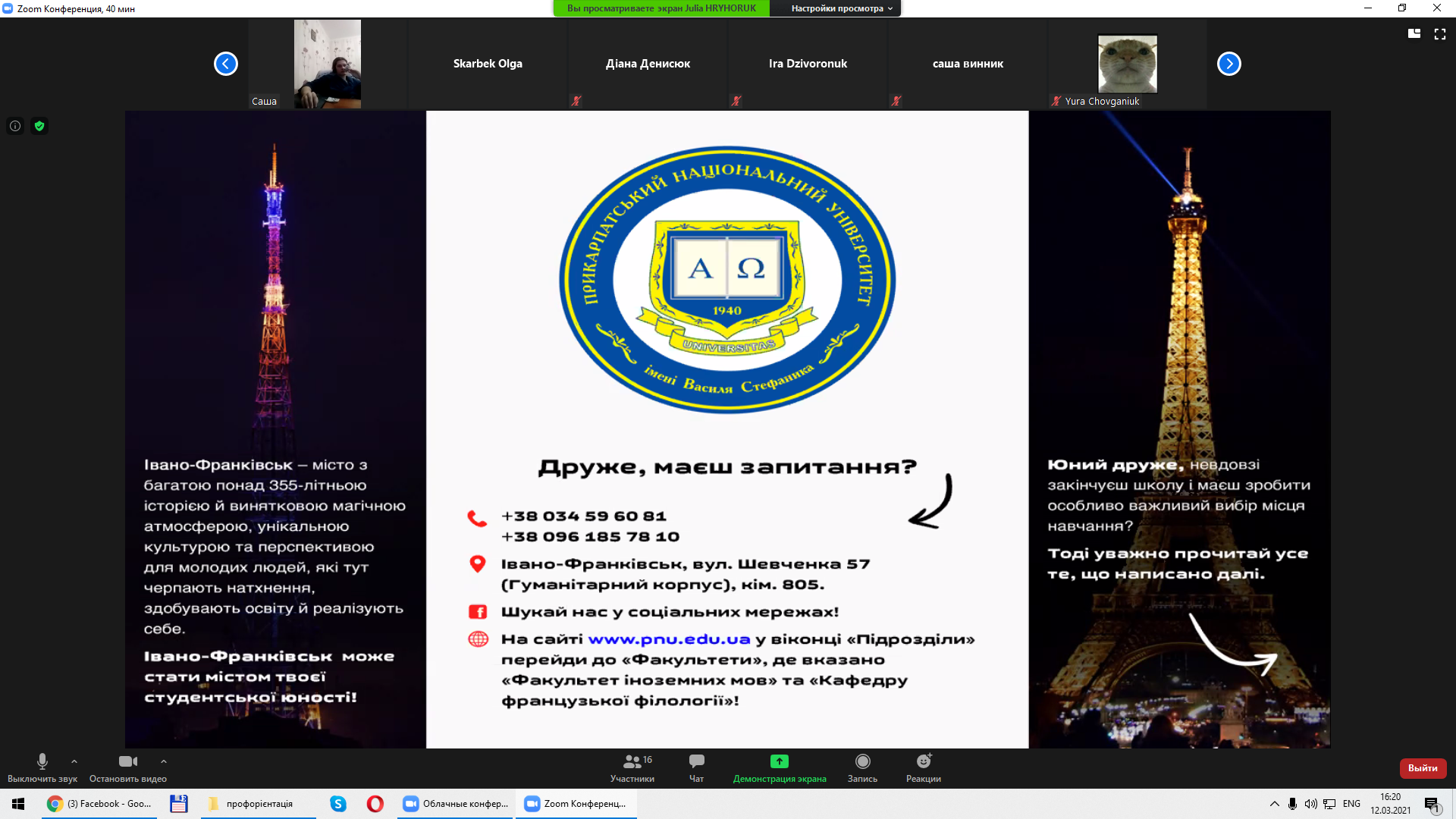Viewport: 1456px width, 819px height.
Task: Open the Реакции reactions menu
Action: coord(923,768)
